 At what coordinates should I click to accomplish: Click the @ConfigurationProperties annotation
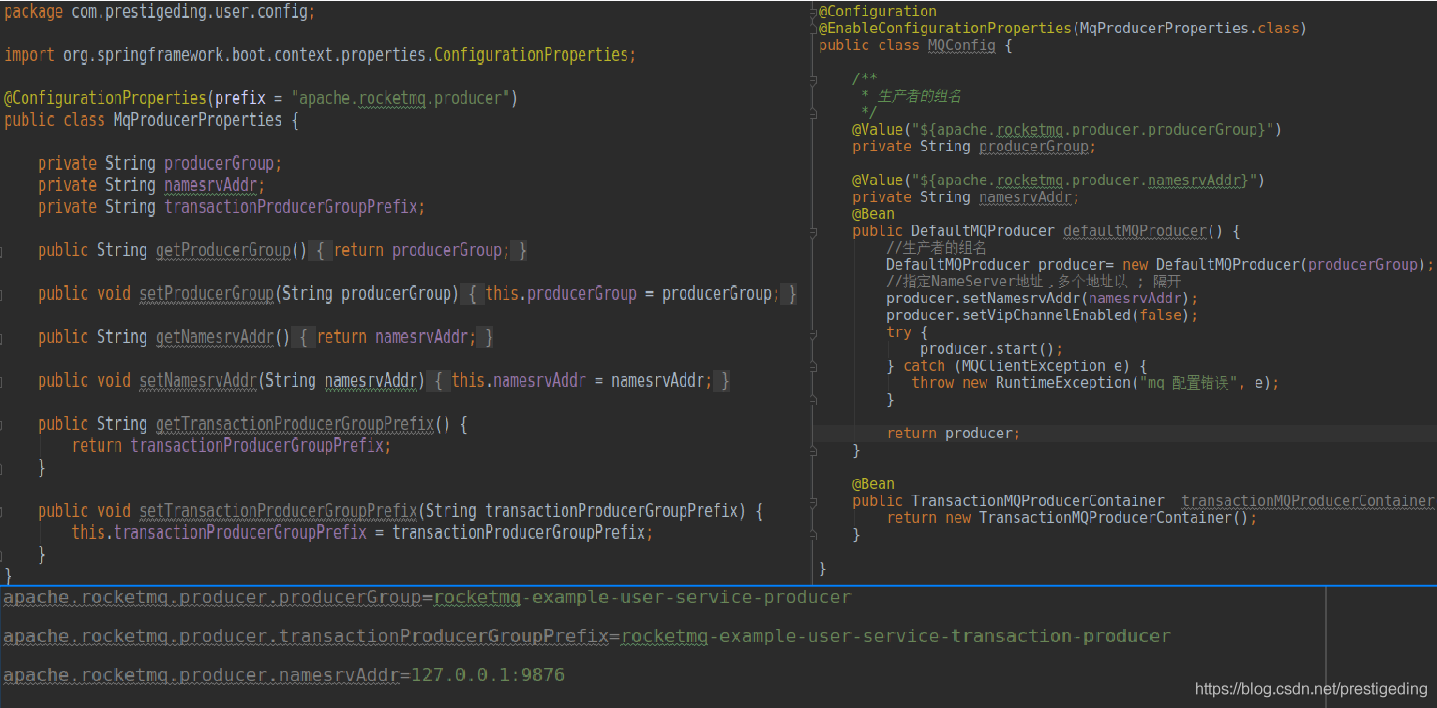pyautogui.click(x=105, y=98)
